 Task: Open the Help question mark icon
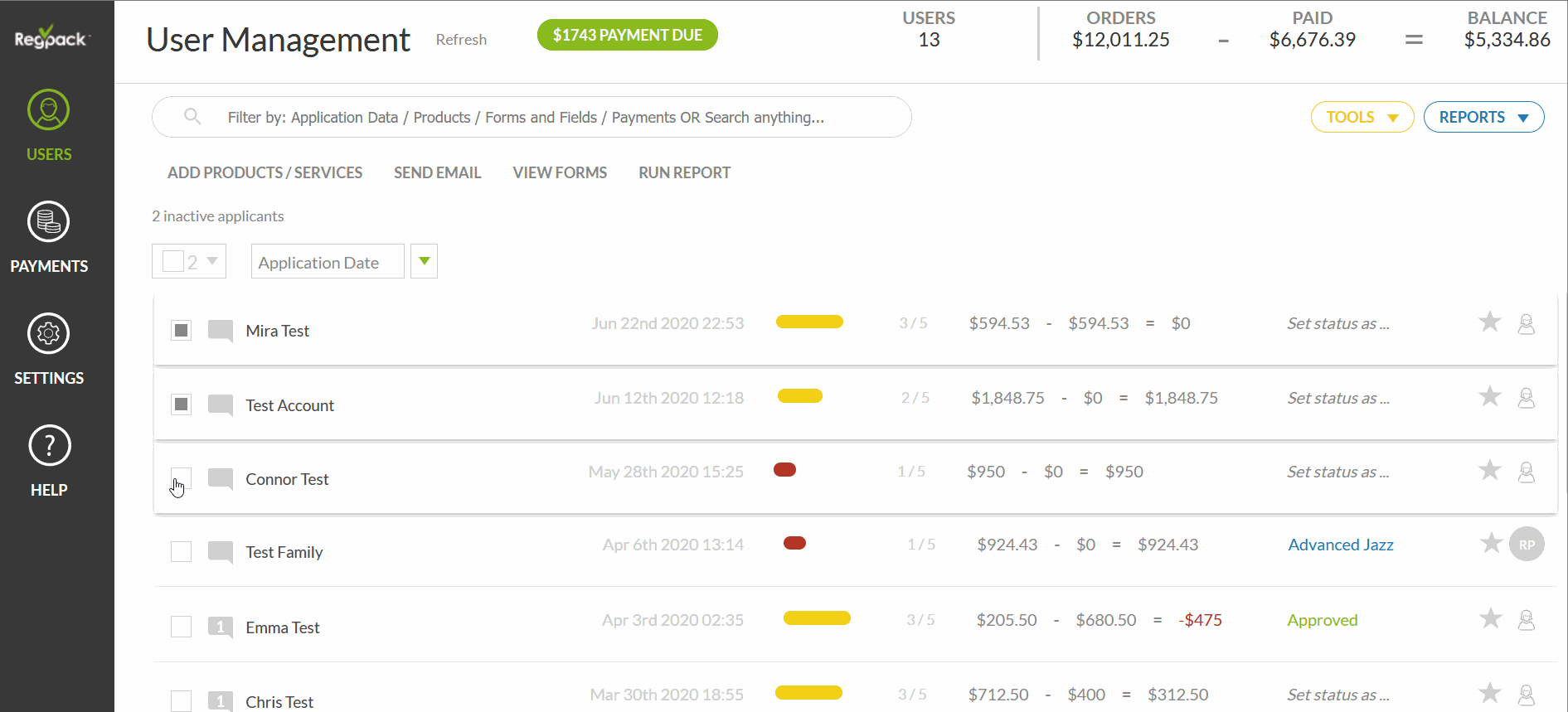pyautogui.click(x=49, y=461)
